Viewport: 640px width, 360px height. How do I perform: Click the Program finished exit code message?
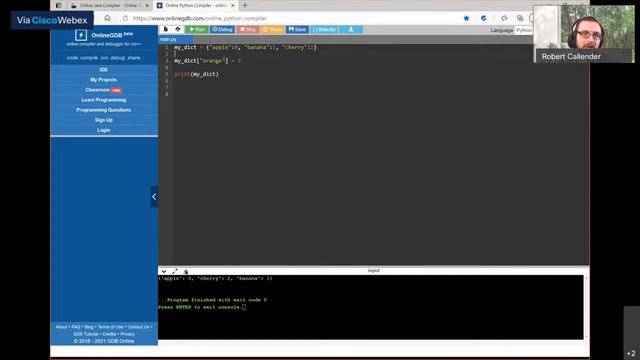(x=212, y=300)
